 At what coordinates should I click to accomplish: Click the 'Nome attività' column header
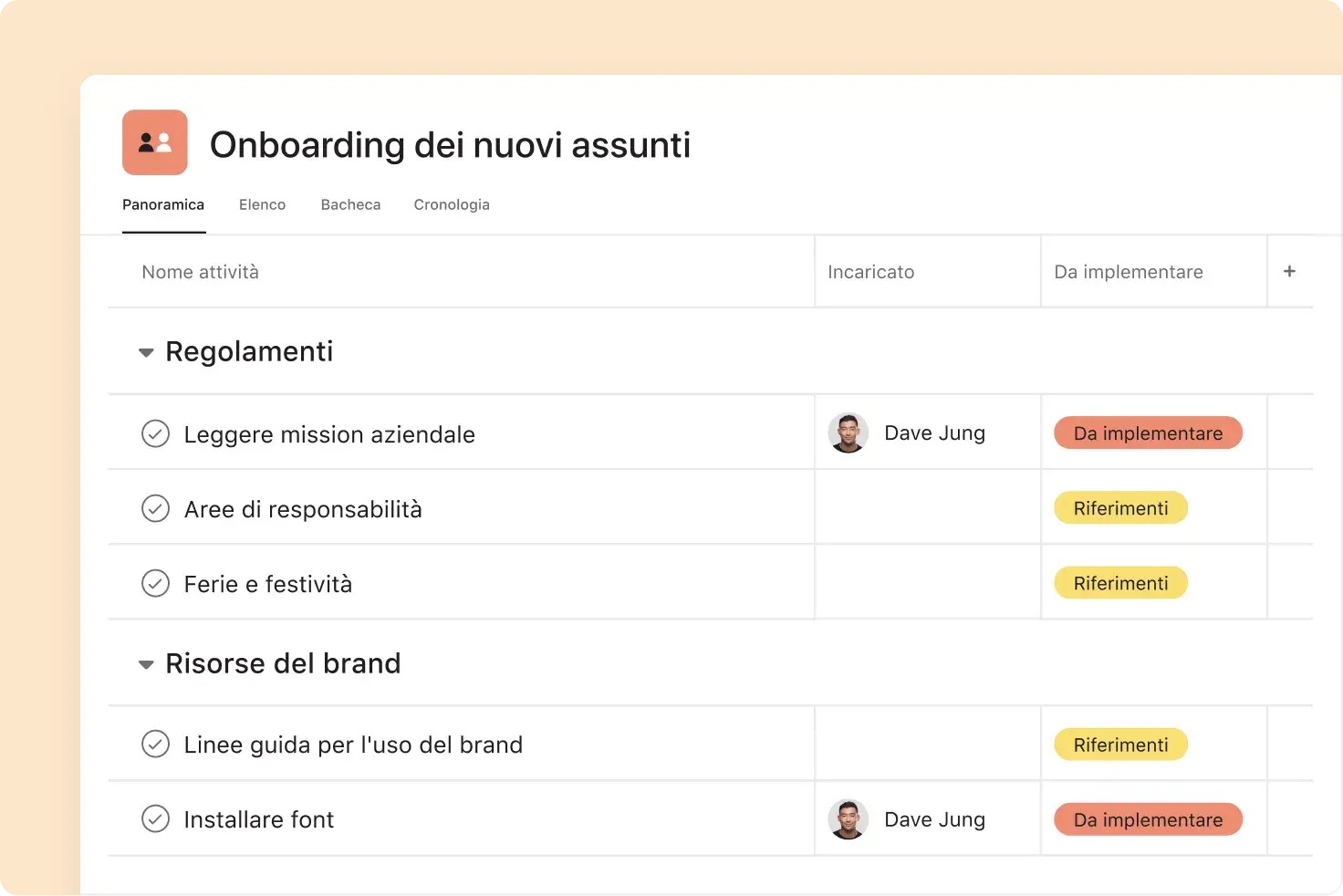pos(200,271)
